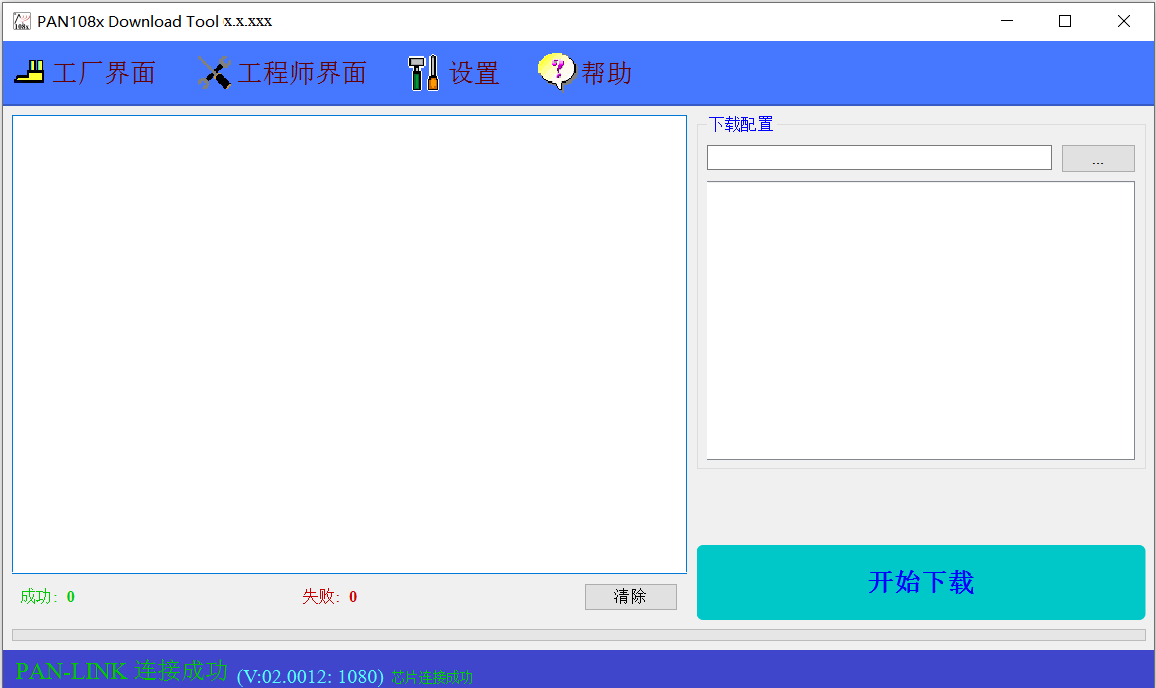Click the screwdriver settings icon

[424, 73]
